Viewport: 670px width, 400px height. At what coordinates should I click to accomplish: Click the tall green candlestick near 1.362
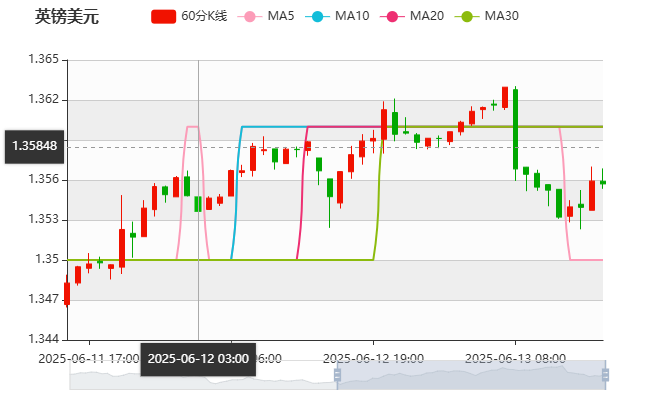coord(515,130)
